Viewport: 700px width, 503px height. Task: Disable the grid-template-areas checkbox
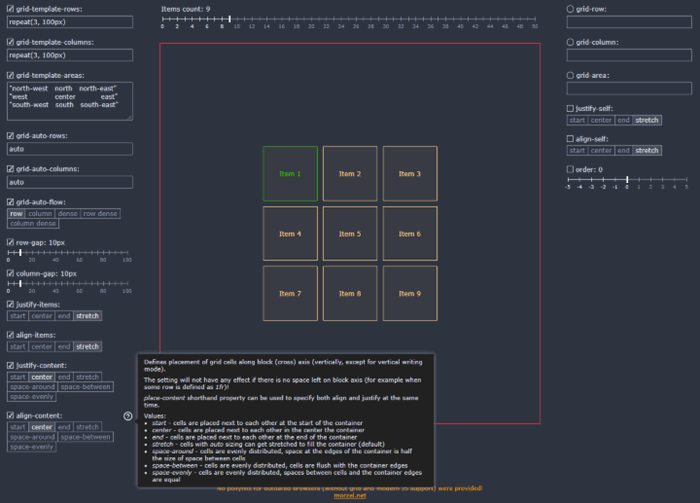point(10,75)
